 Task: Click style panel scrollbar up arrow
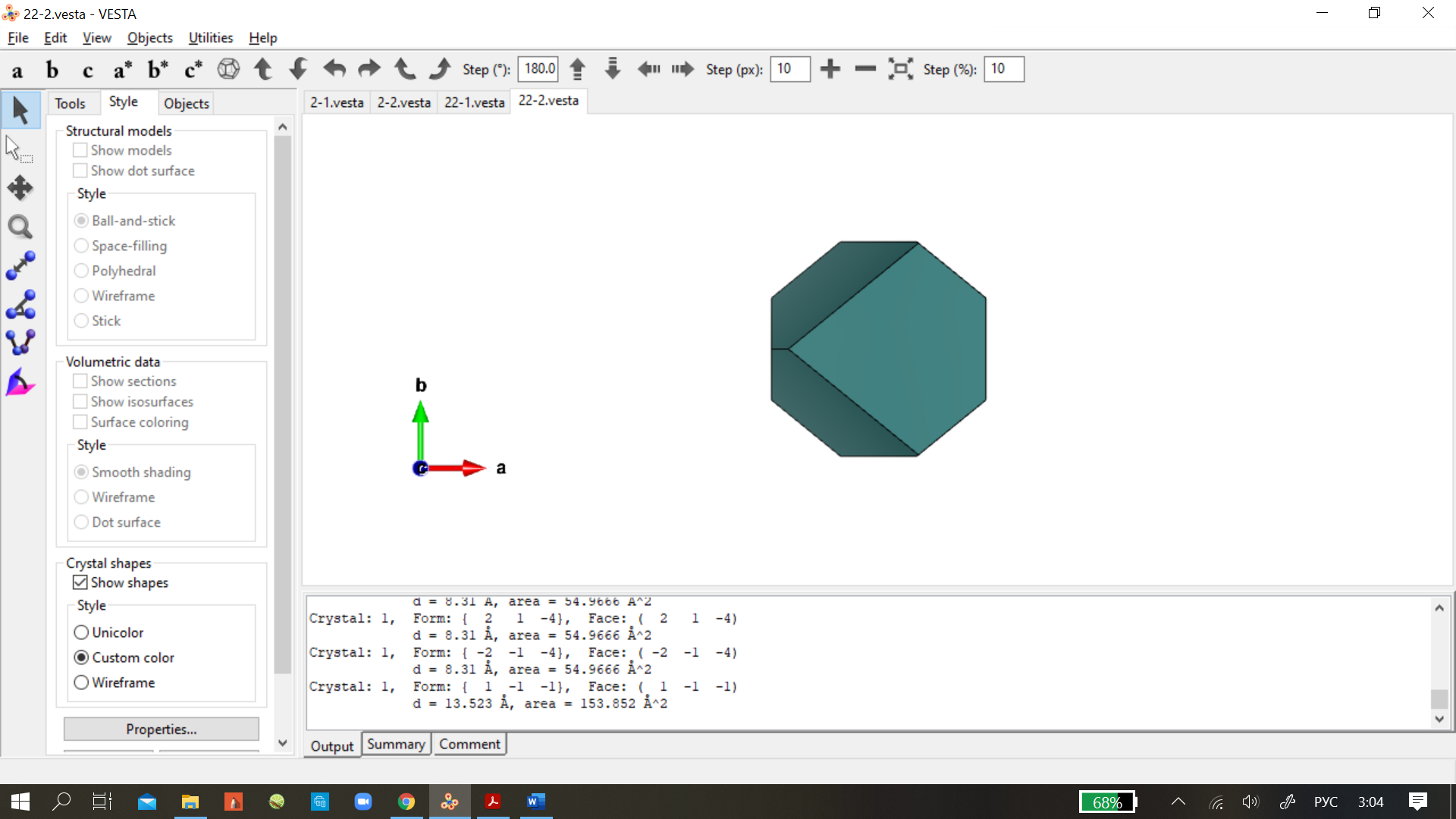[x=283, y=127]
